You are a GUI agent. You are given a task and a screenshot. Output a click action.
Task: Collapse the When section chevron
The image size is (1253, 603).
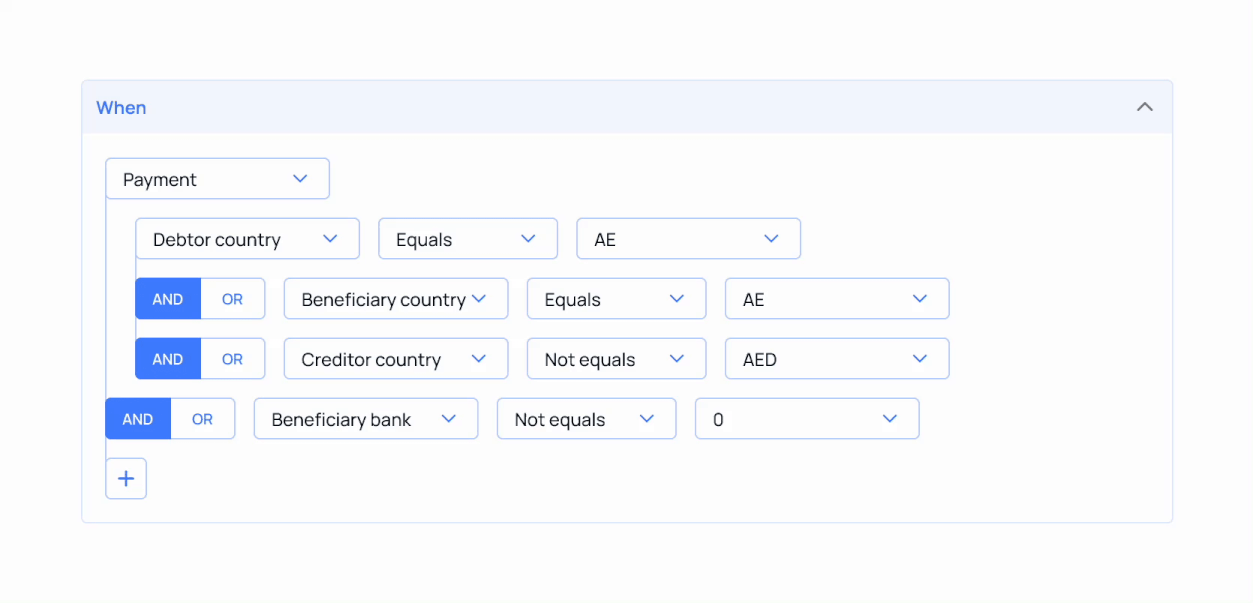point(1145,107)
